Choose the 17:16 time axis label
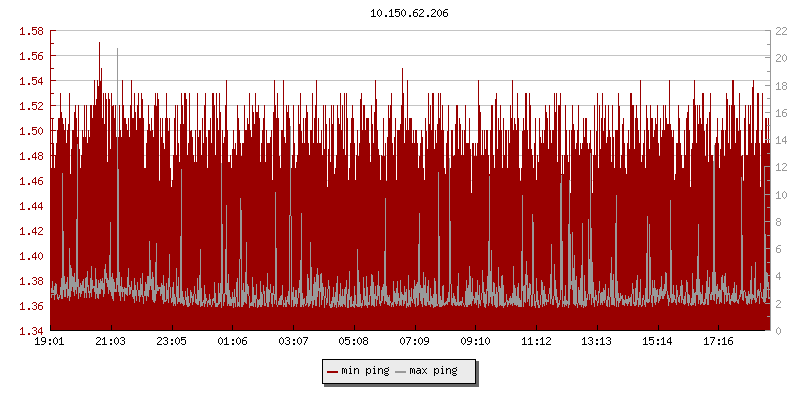Viewport: 800px width, 400px height. pyautogui.click(x=718, y=342)
